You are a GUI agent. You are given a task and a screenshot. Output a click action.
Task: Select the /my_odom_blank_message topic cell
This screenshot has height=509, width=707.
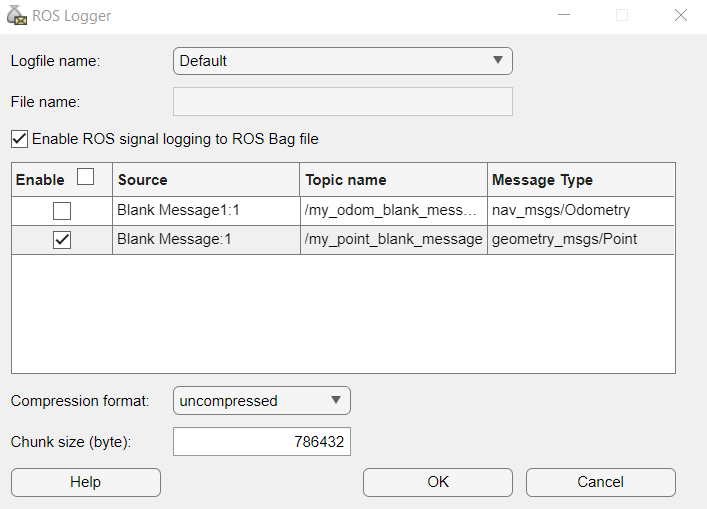click(x=394, y=211)
